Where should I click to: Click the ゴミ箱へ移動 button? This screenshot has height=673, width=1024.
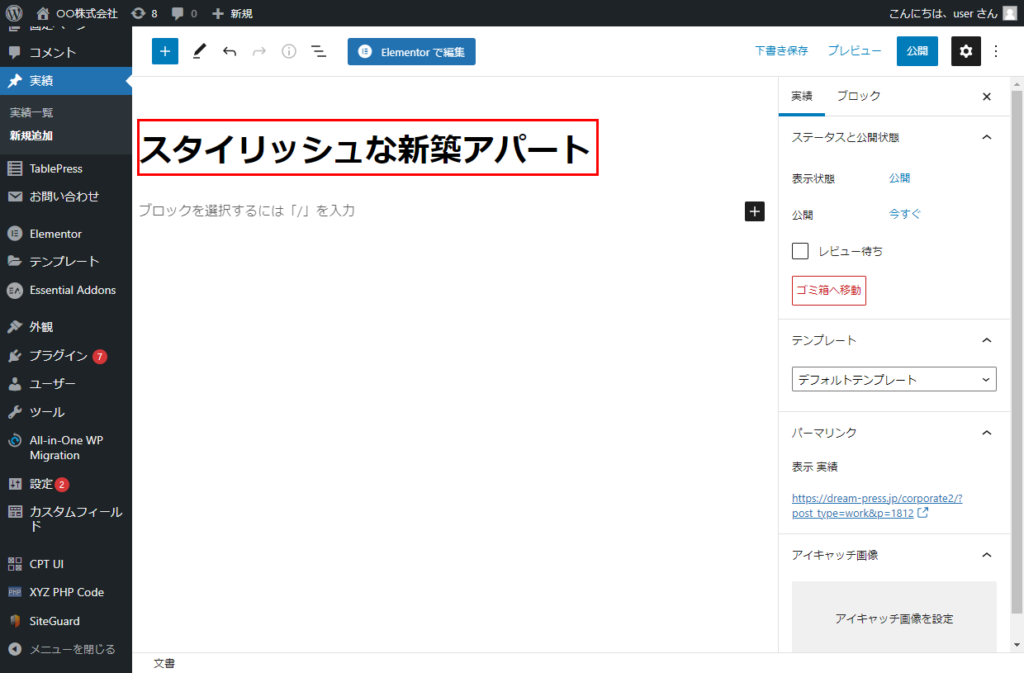click(x=829, y=291)
